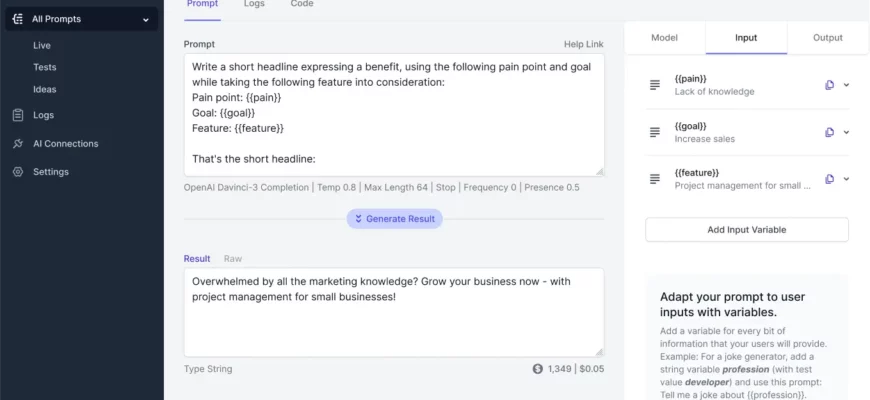The width and height of the screenshot is (870, 400).
Task: Copy the {{feature}} variable
Action: coord(829,179)
